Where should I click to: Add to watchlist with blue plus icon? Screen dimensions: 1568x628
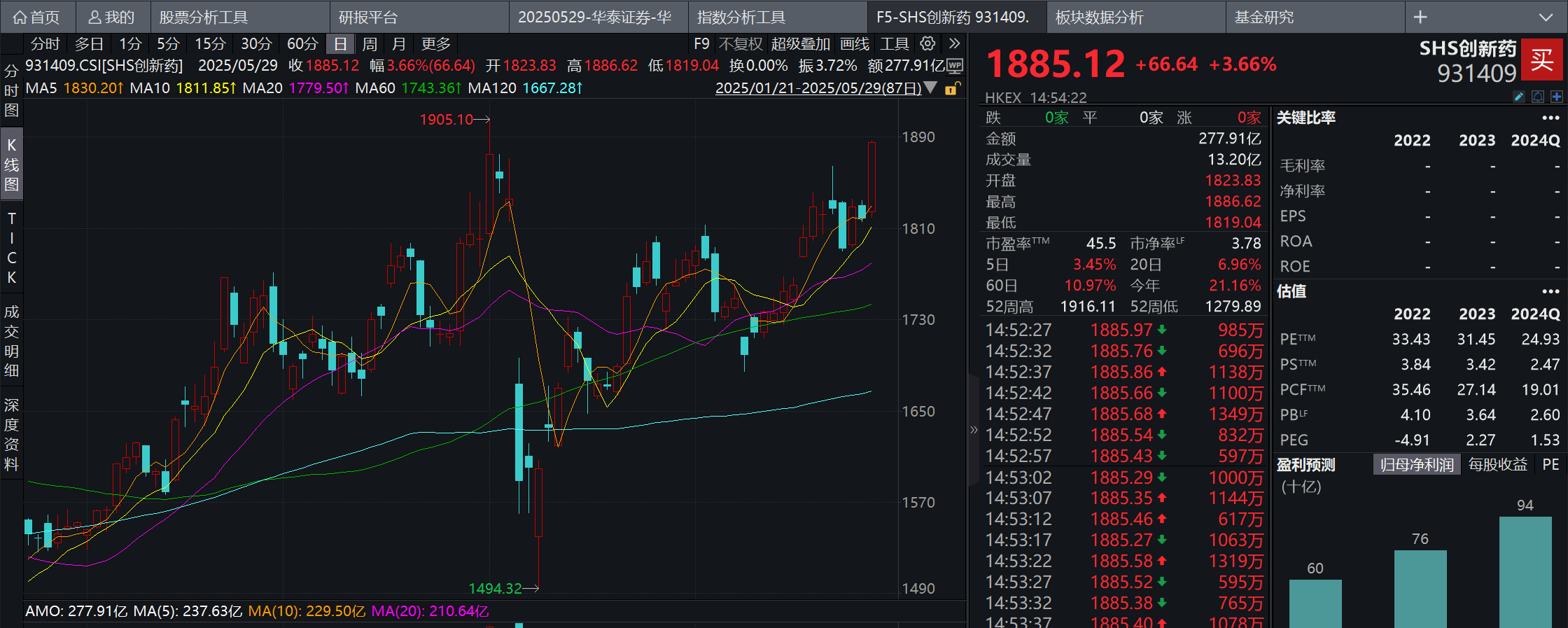click(x=1556, y=97)
